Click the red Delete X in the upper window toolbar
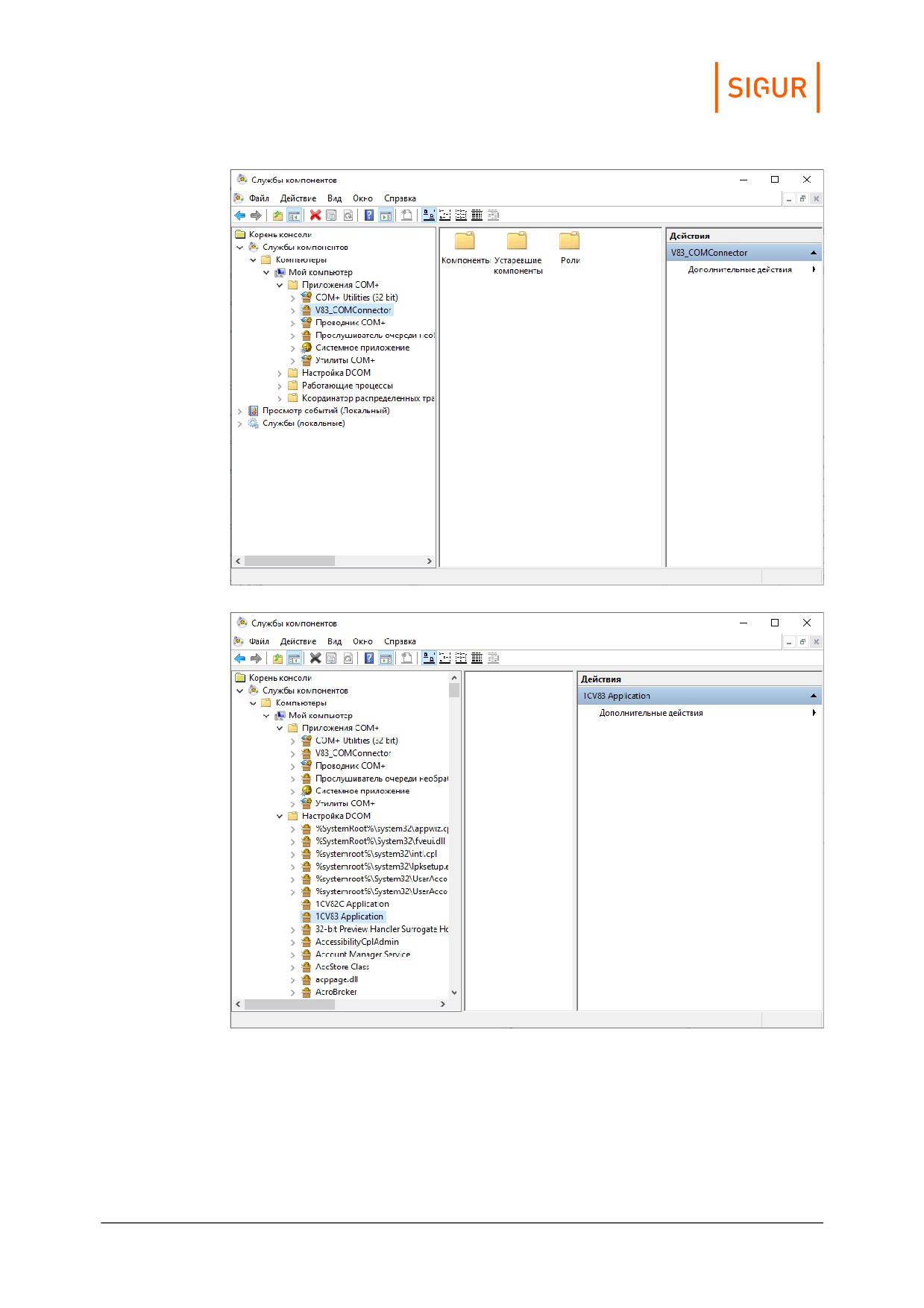The image size is (924, 1308). [x=315, y=216]
